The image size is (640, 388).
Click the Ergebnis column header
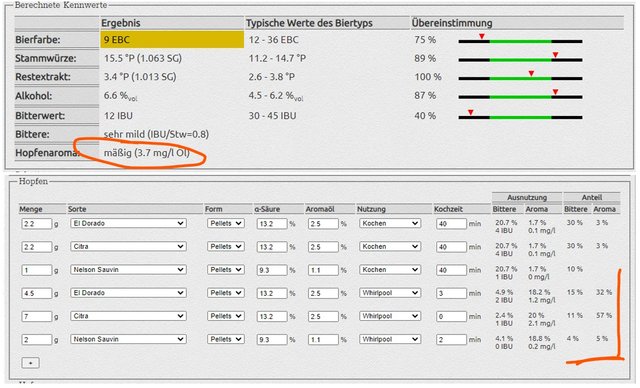coord(121,23)
